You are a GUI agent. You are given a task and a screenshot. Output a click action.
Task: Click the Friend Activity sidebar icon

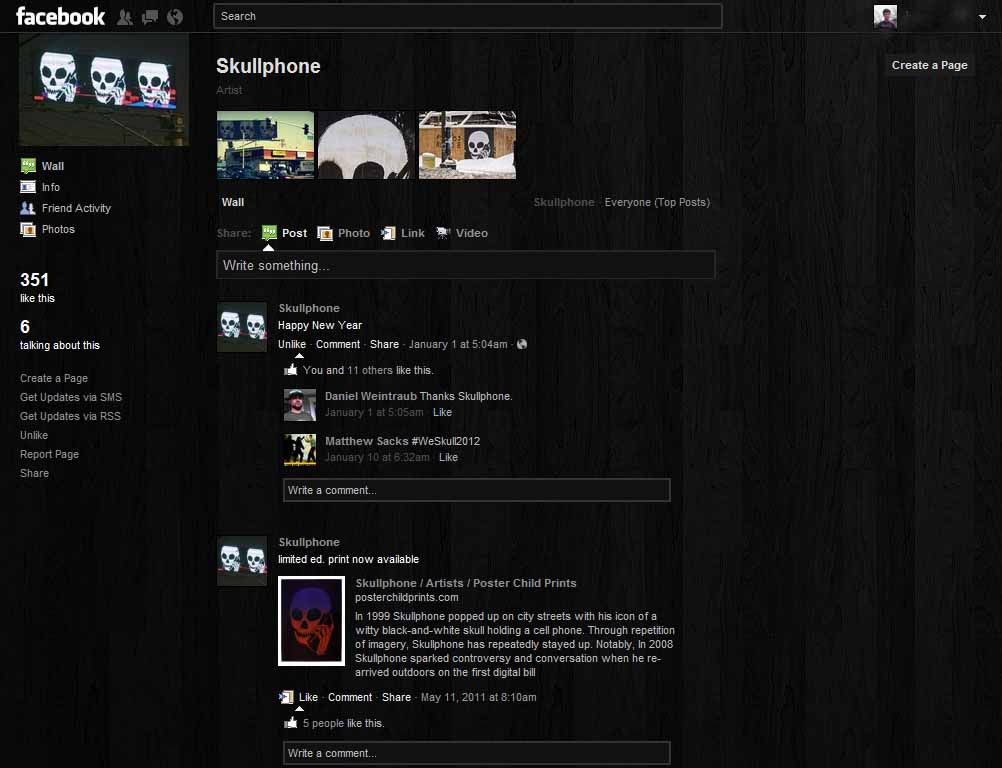click(28, 208)
